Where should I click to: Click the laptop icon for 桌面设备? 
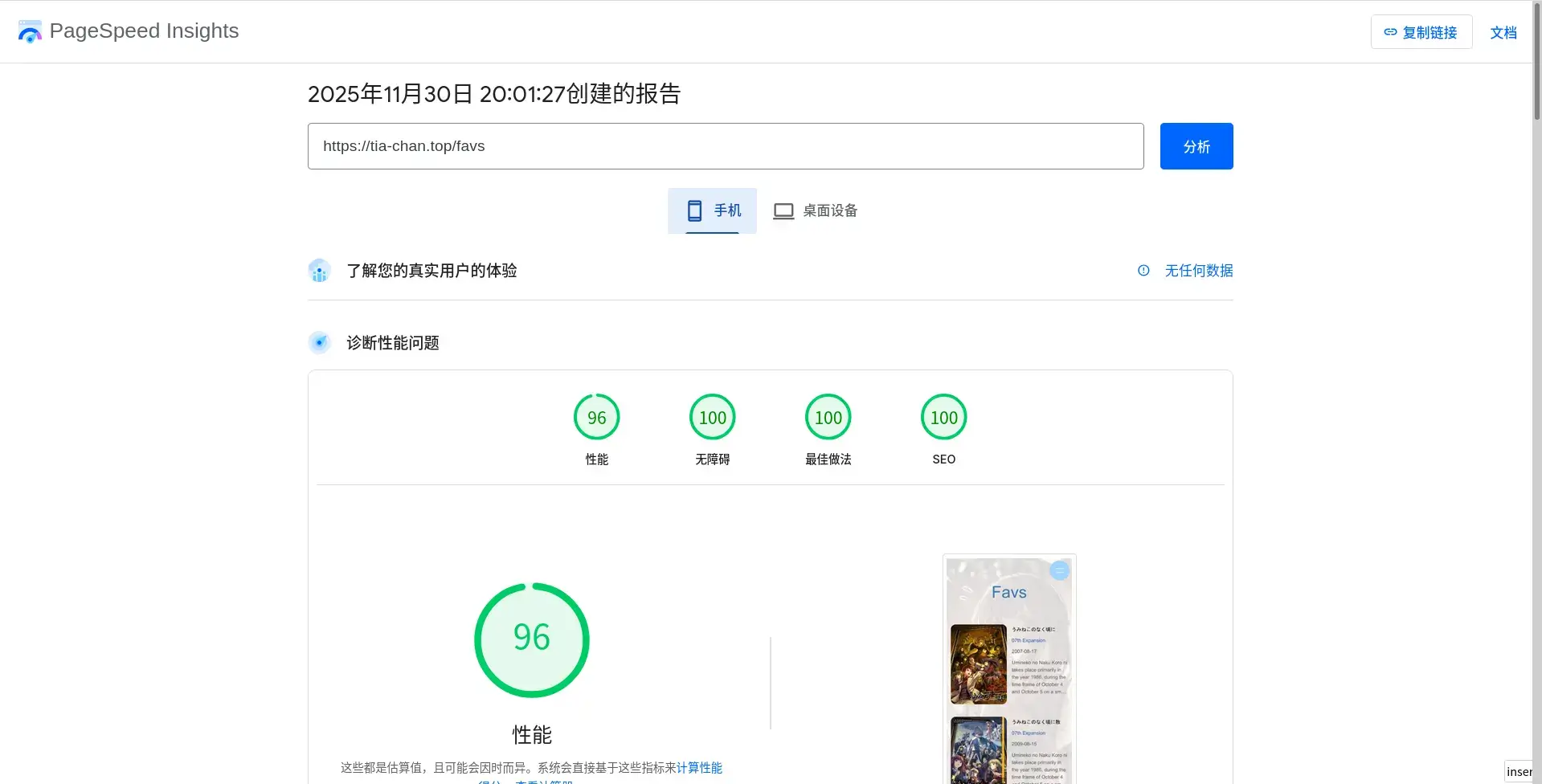(x=783, y=211)
